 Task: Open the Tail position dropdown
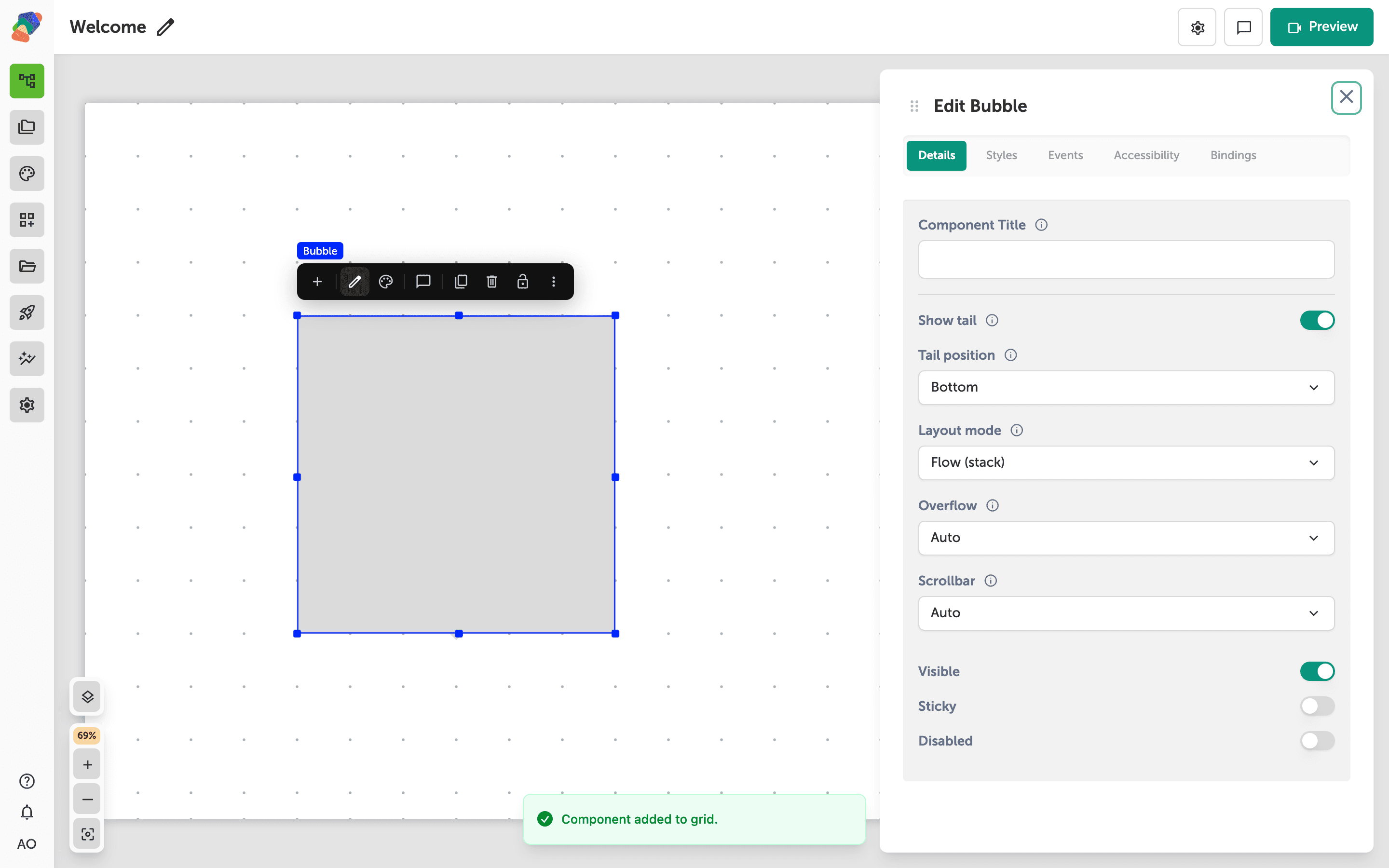(x=1126, y=388)
